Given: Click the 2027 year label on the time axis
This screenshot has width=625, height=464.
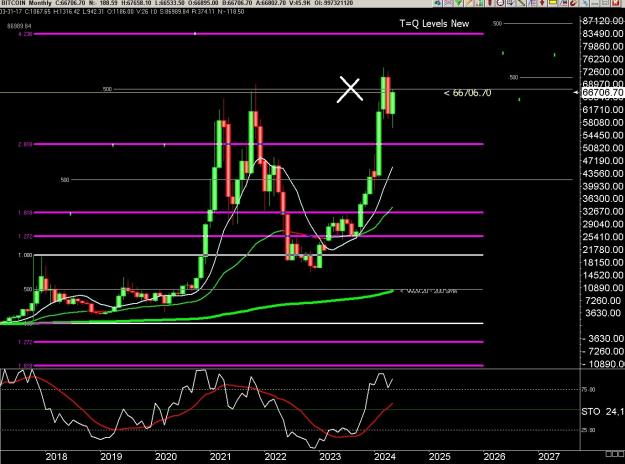Looking at the screenshot, I should [x=549, y=456].
